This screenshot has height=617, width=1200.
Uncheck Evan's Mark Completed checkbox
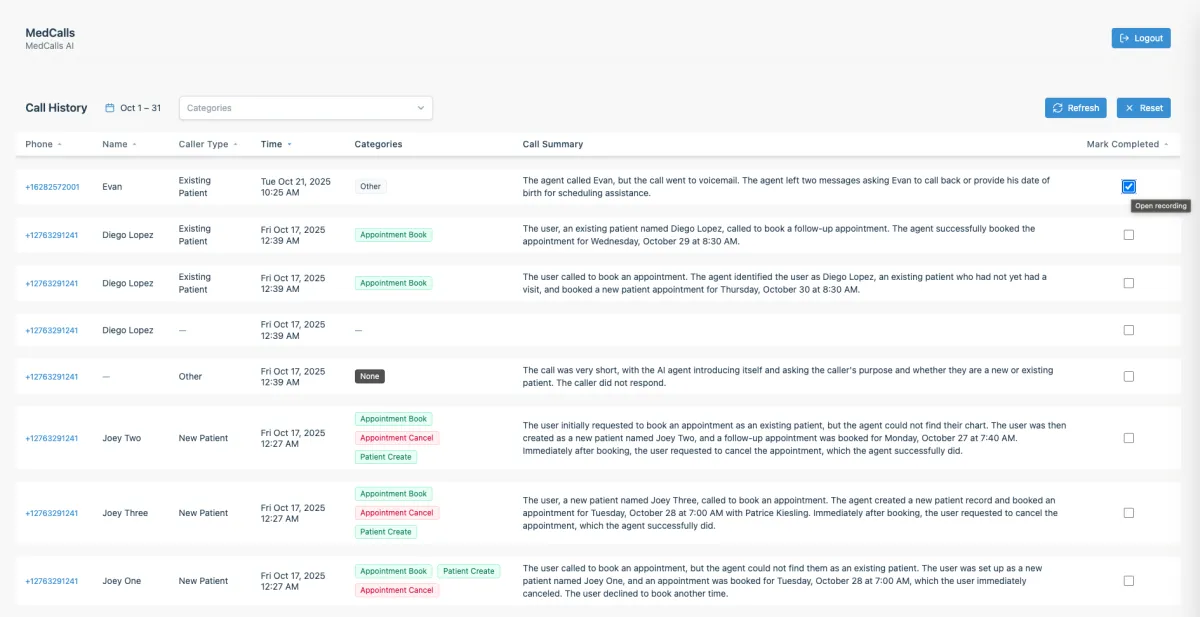pyautogui.click(x=1128, y=186)
